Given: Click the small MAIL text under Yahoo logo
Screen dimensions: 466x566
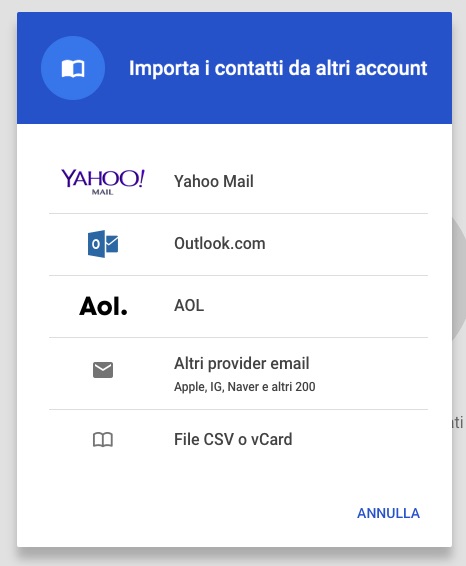Looking at the screenshot, I should (x=103, y=192).
